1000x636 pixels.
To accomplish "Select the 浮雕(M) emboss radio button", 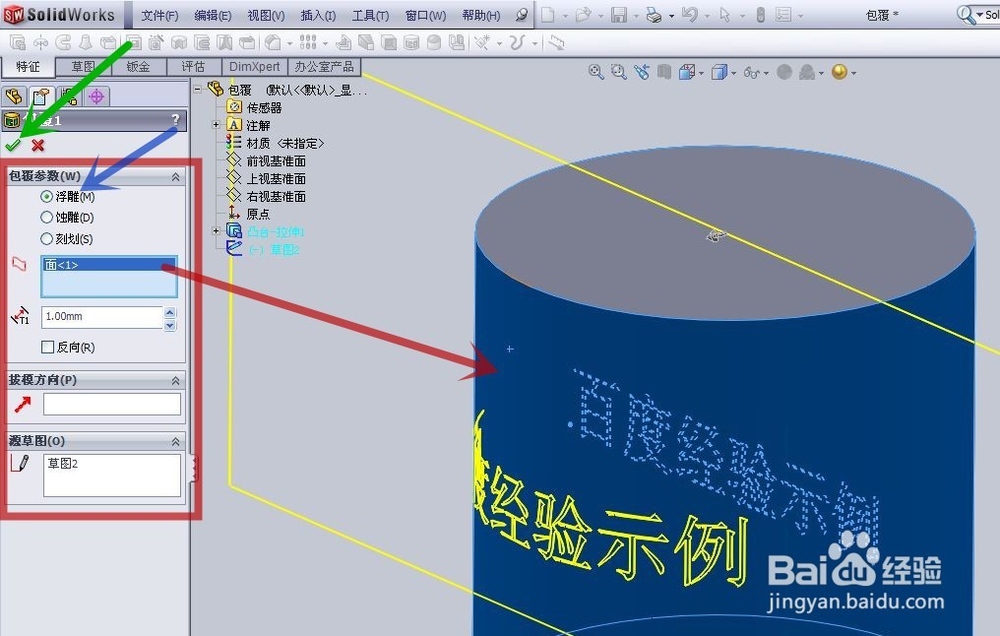I will (x=46, y=196).
